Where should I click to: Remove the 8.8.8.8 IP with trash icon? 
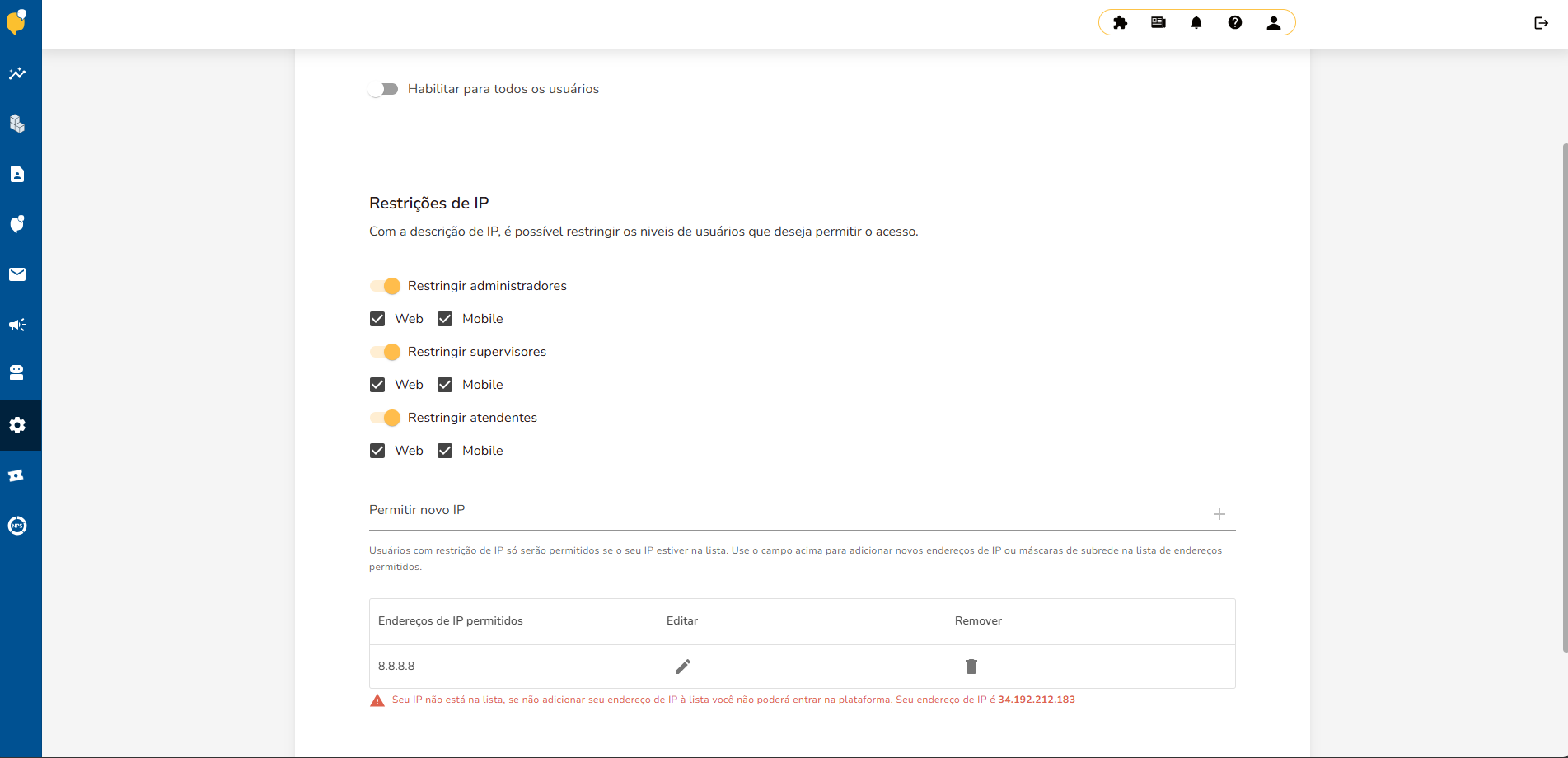(971, 667)
